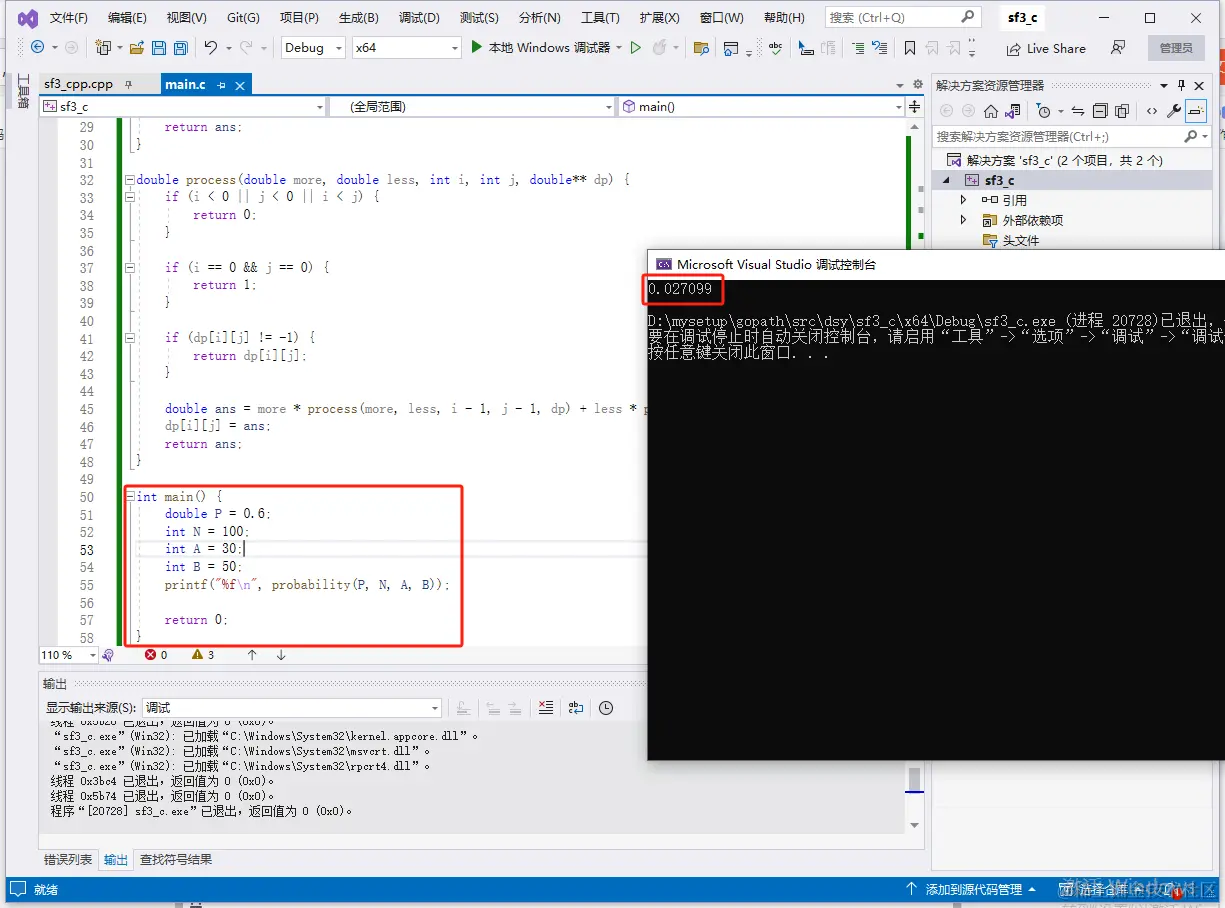This screenshot has height=908, width=1225.
Task: Click the Live Share button
Action: (1046, 48)
